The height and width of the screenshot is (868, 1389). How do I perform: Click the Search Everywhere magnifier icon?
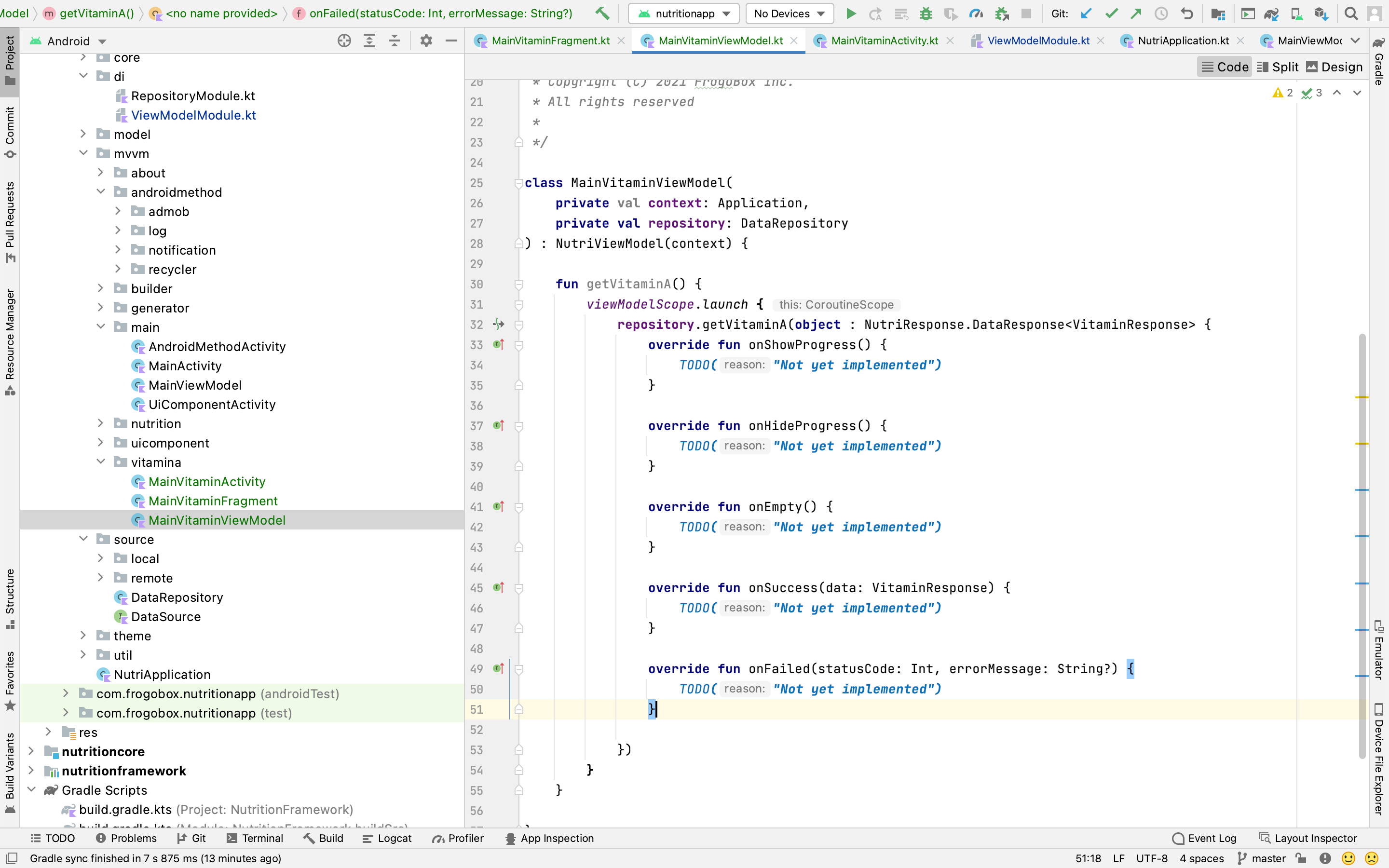coord(1351,13)
